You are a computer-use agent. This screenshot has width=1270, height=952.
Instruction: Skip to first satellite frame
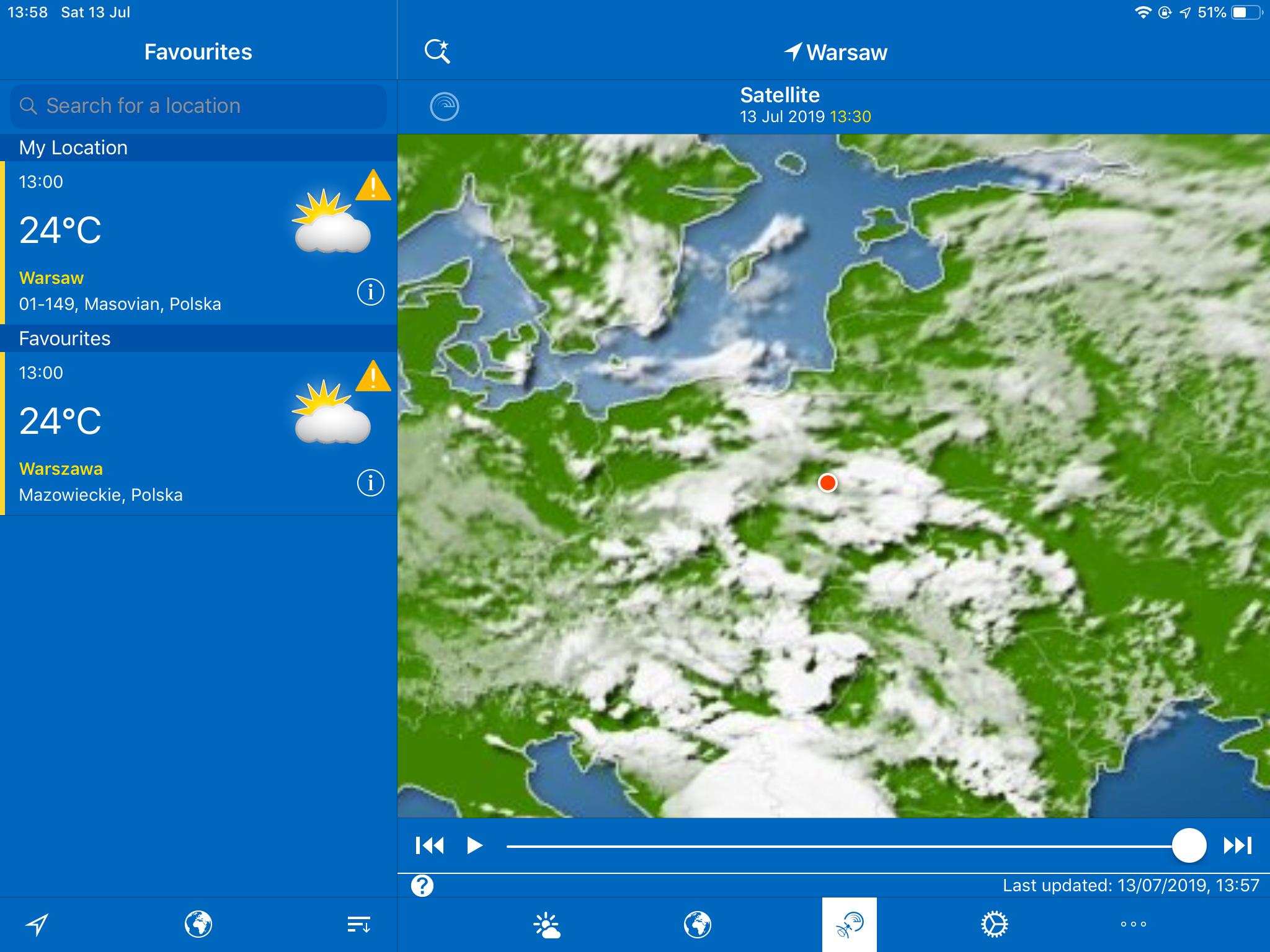[x=430, y=845]
